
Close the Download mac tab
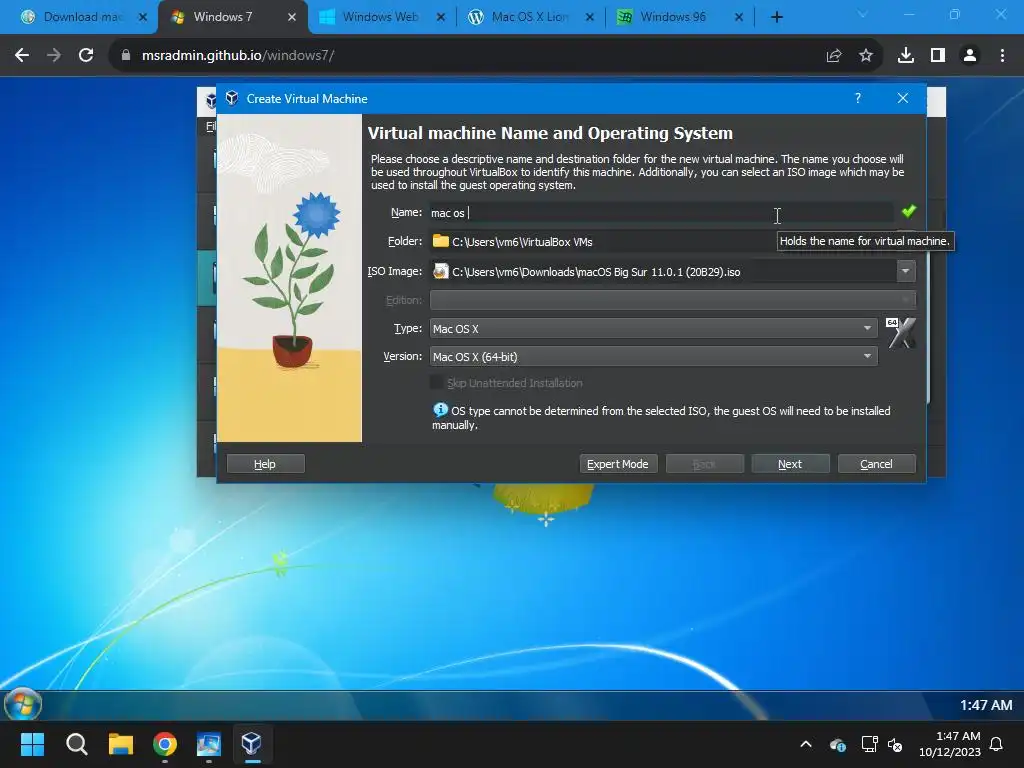click(x=142, y=18)
